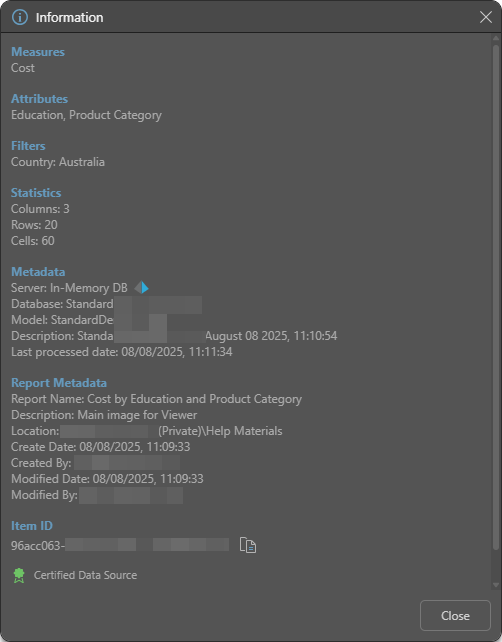Click the Country: Australia filter text
The height and width of the screenshot is (642, 502).
pos(58,162)
